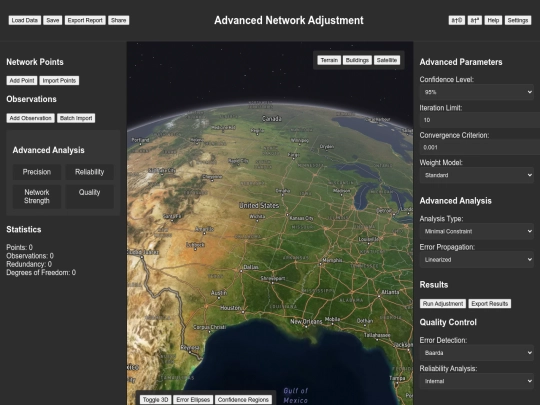This screenshot has height=405, width=540.
Task: Click the Iteration Limit input field
Action: (479, 120)
